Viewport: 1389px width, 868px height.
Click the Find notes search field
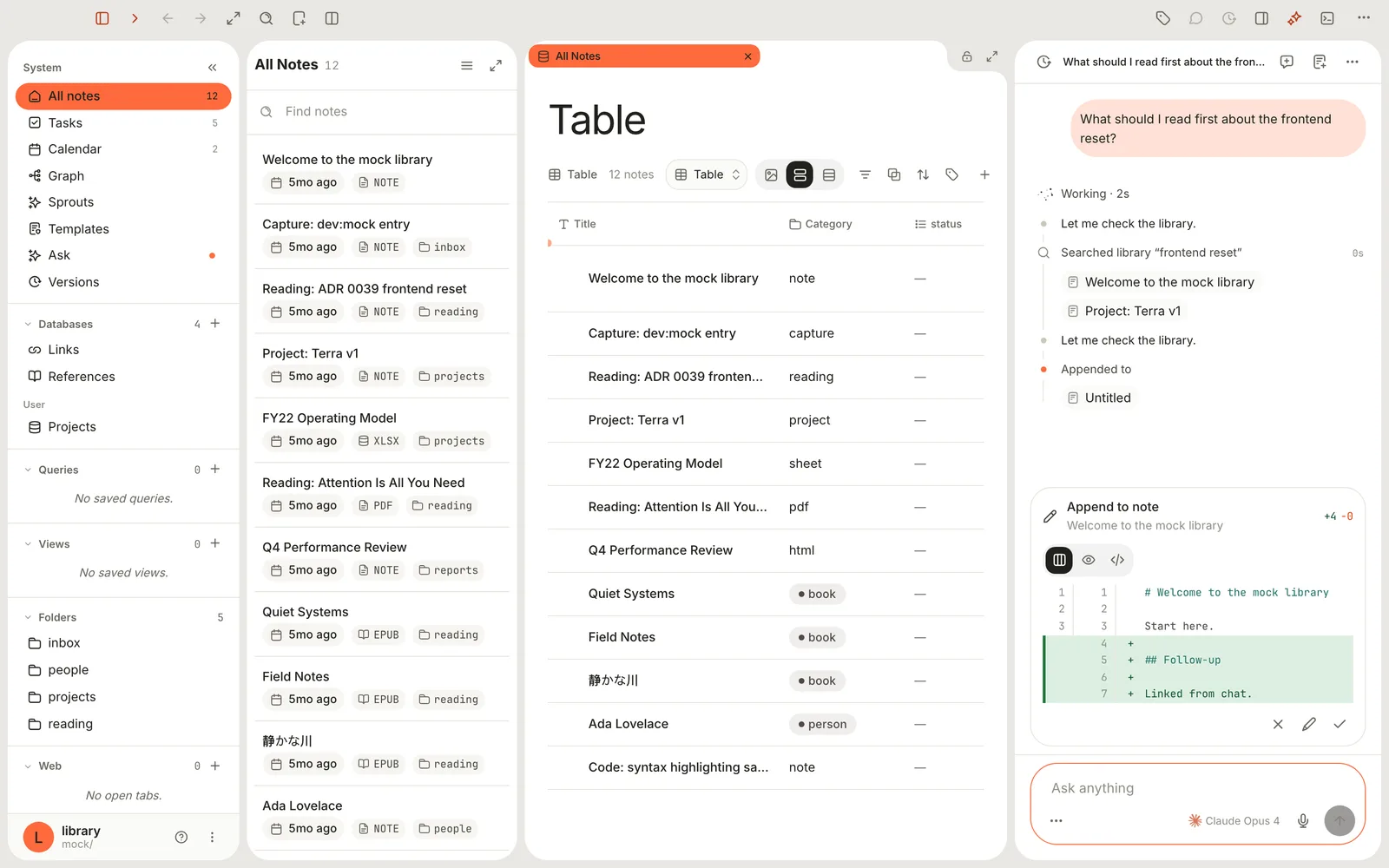click(x=382, y=111)
